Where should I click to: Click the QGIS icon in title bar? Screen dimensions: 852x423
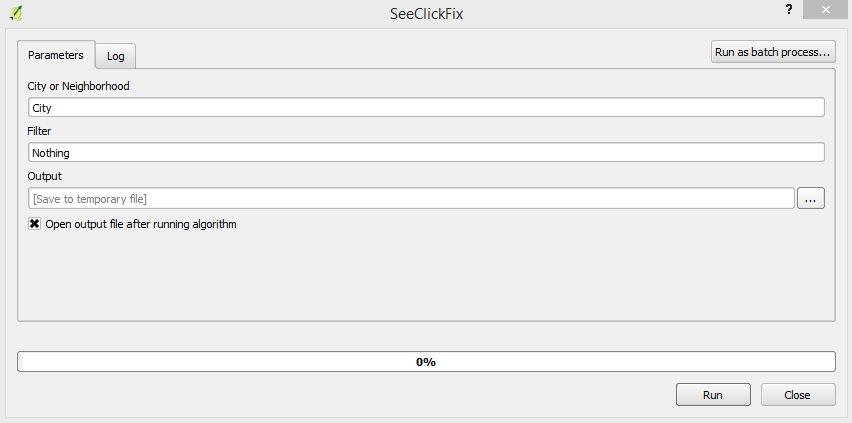tap(15, 14)
